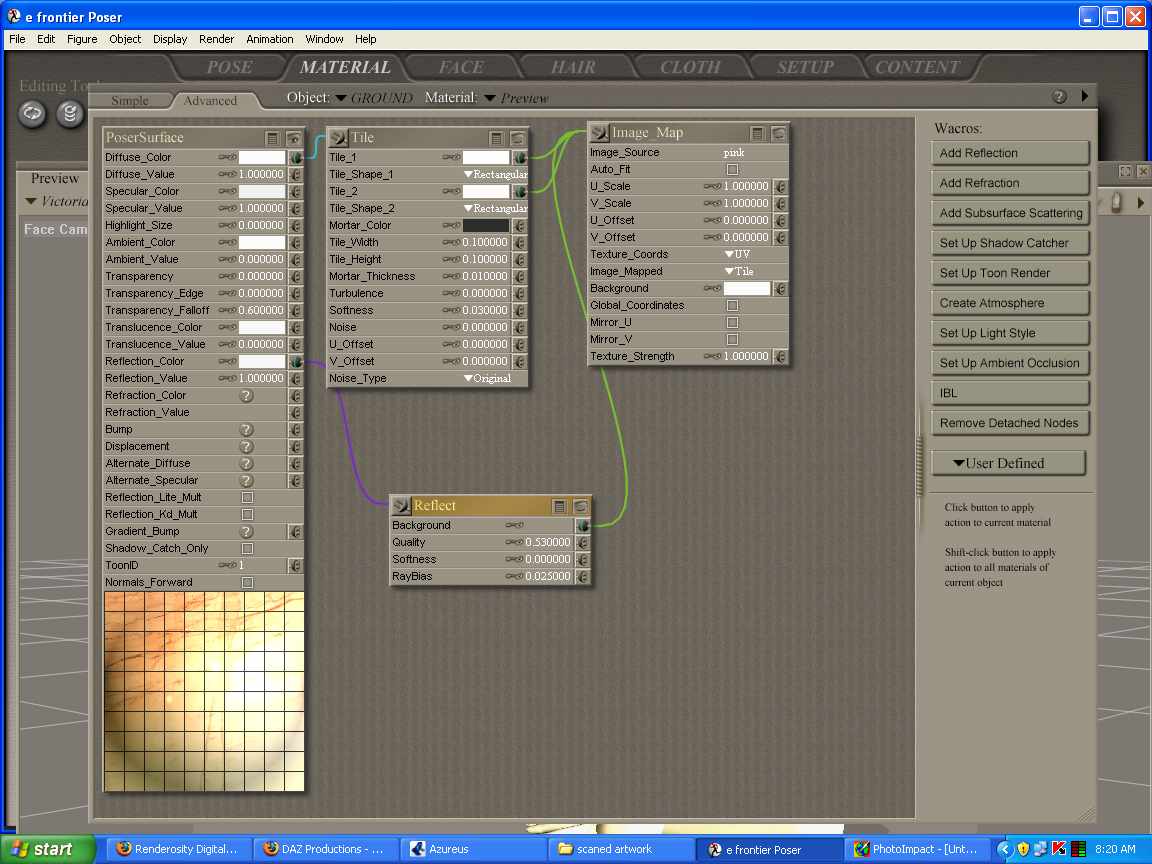Open the Tile_Shape_1 Rectangular dropdown

pyautogui.click(x=495, y=175)
